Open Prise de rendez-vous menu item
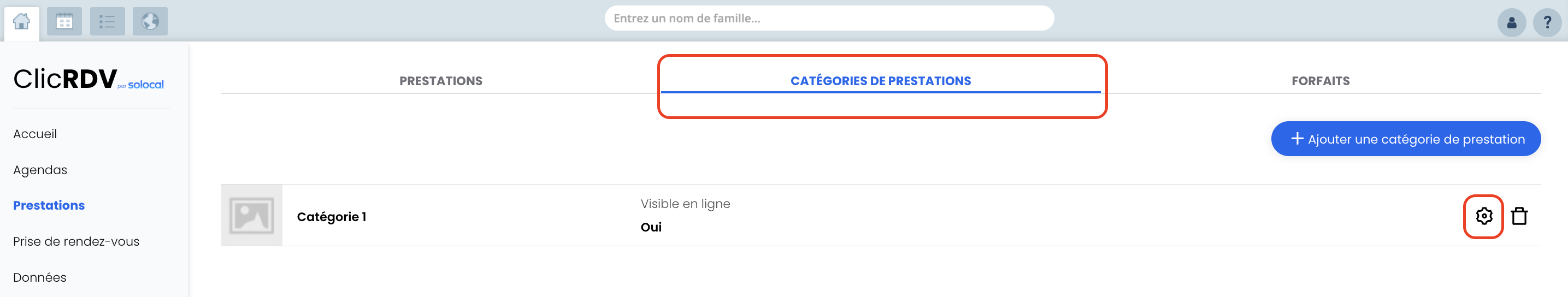Screen dimensions: 1568x297 click(76, 242)
